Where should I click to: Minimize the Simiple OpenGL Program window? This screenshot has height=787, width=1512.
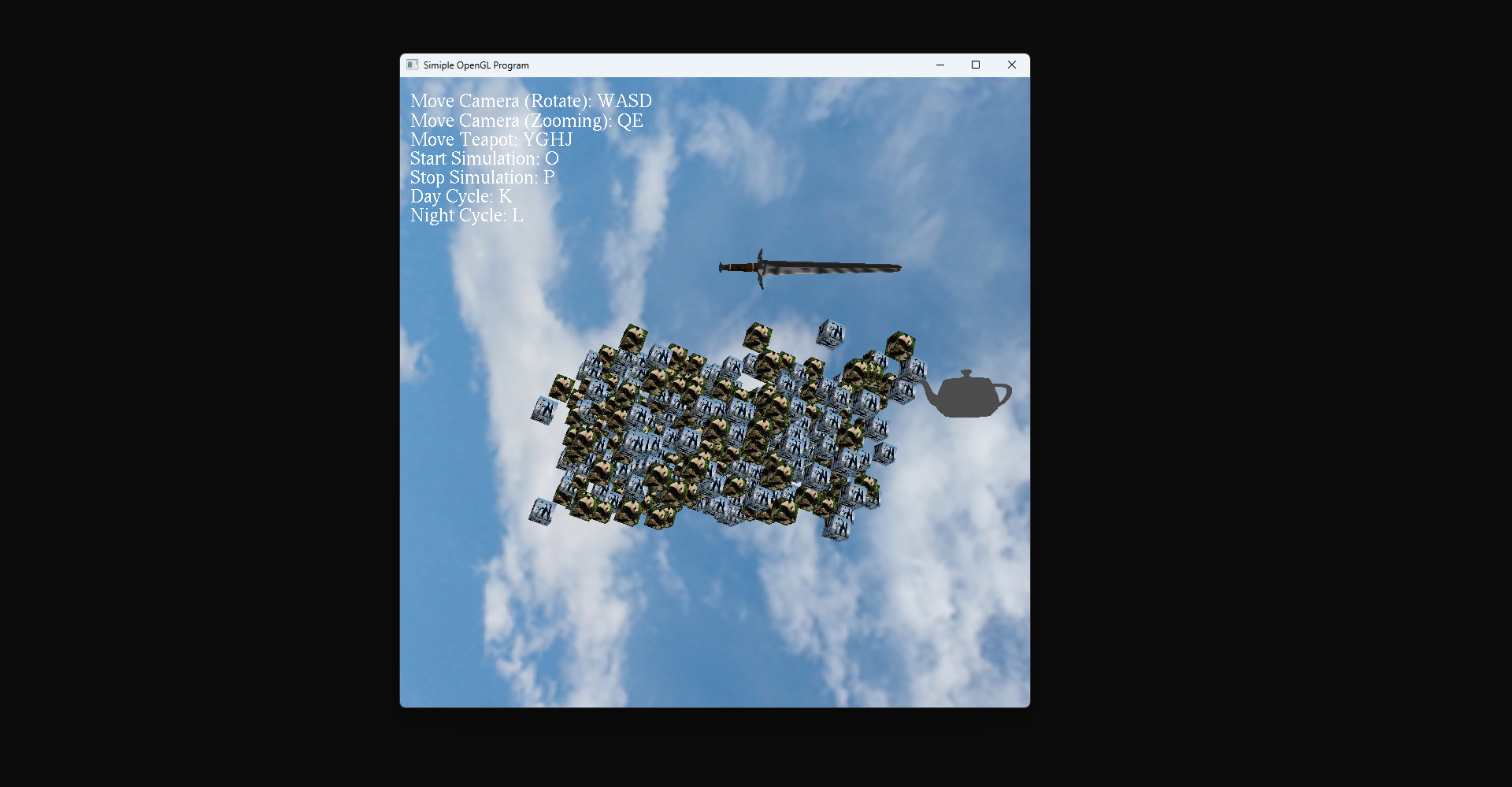[939, 65]
